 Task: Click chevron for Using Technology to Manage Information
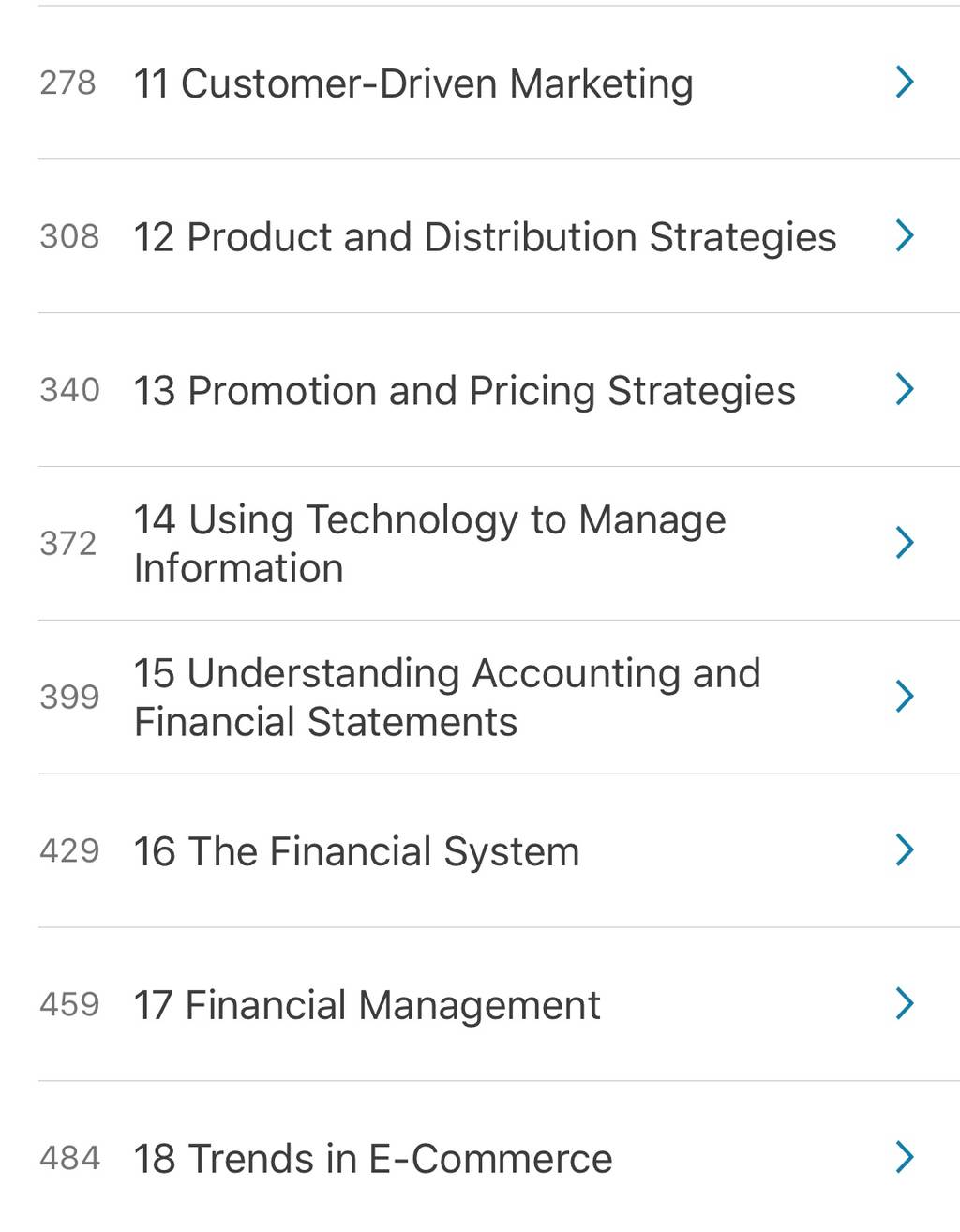click(905, 543)
